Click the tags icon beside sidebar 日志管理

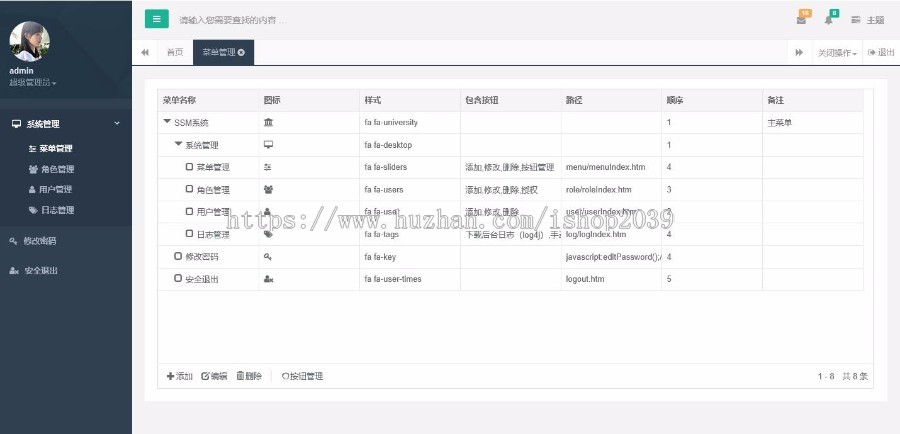click(33, 210)
